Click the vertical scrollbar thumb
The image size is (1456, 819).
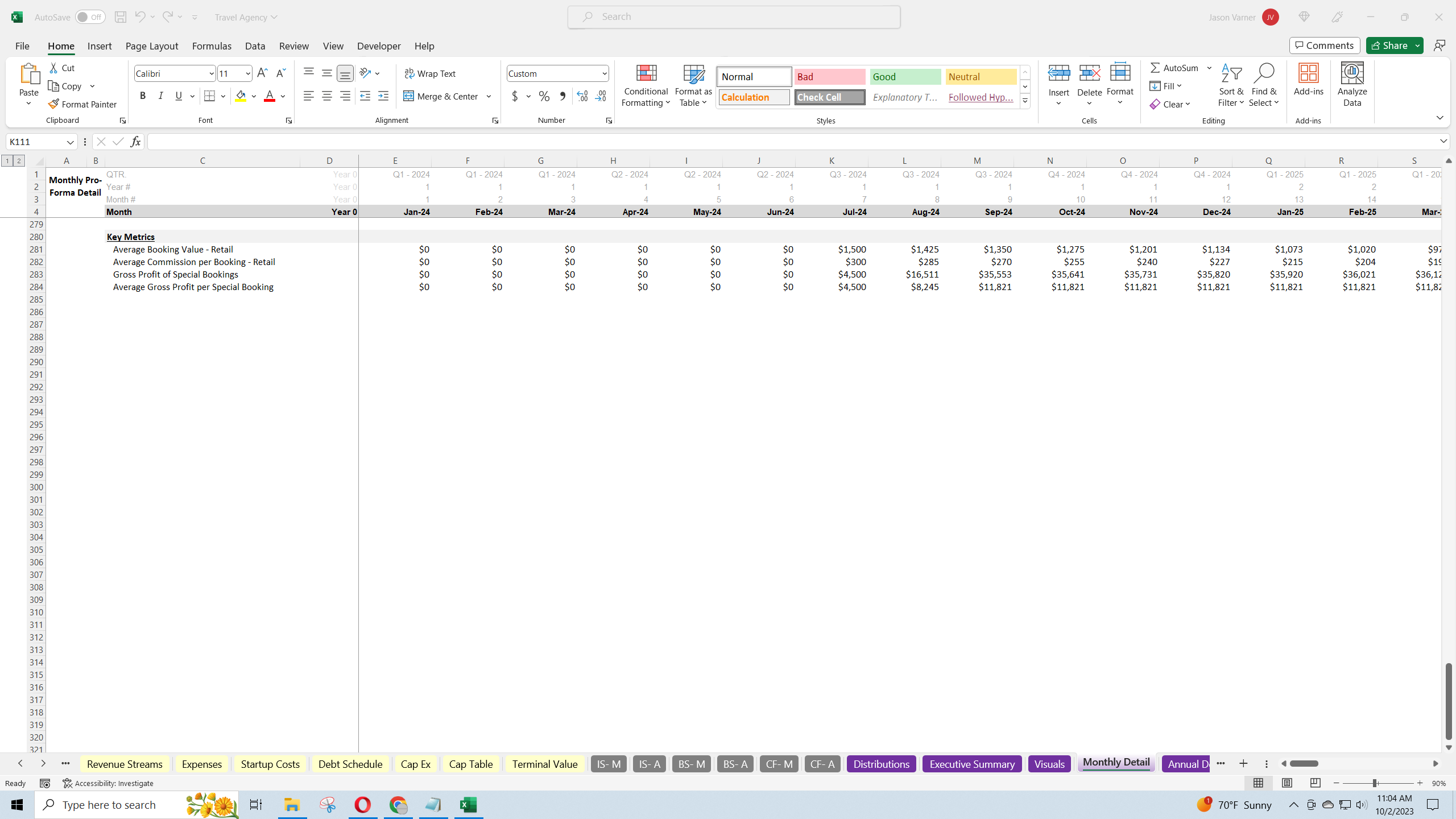point(1449,701)
